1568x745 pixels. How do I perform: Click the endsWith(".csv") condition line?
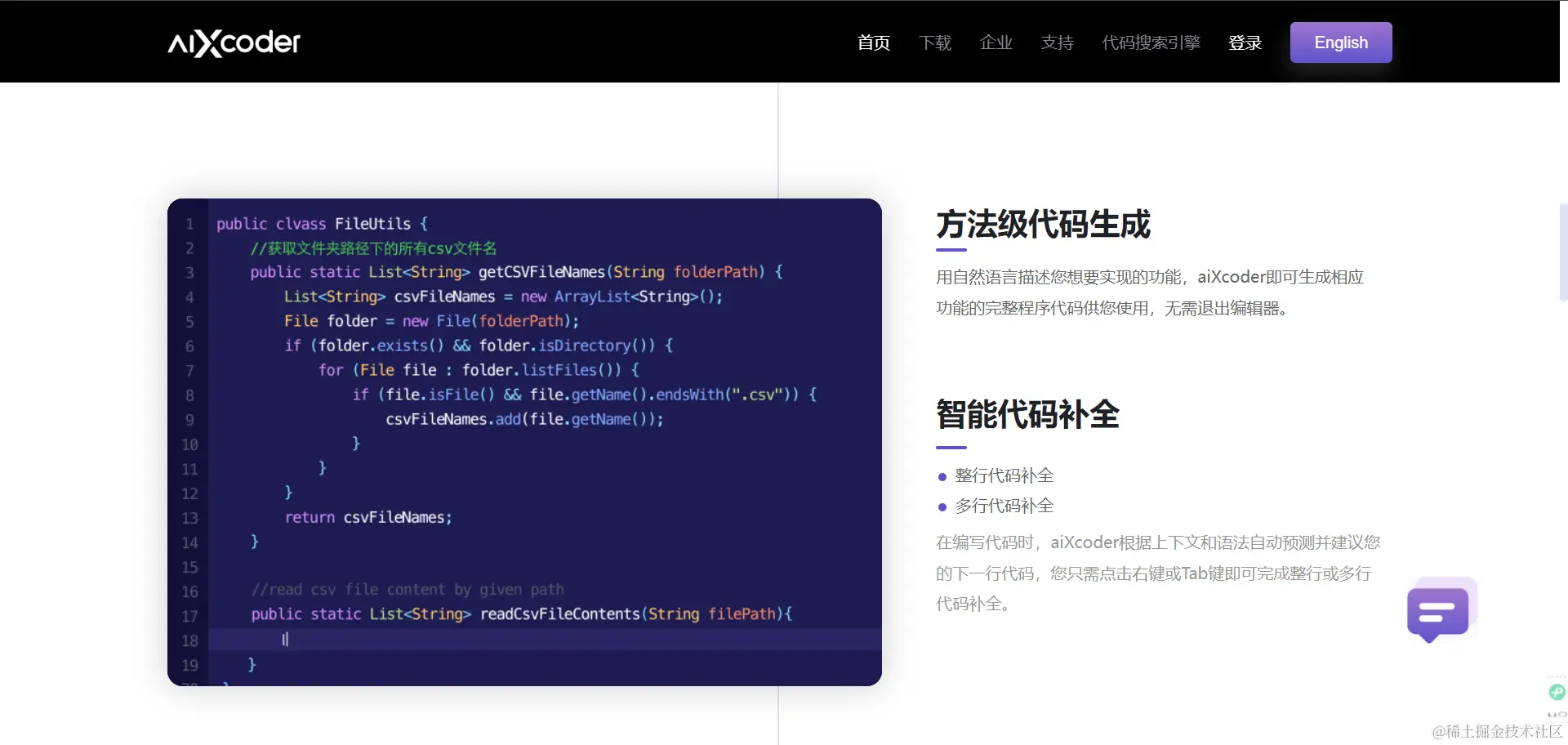(585, 395)
